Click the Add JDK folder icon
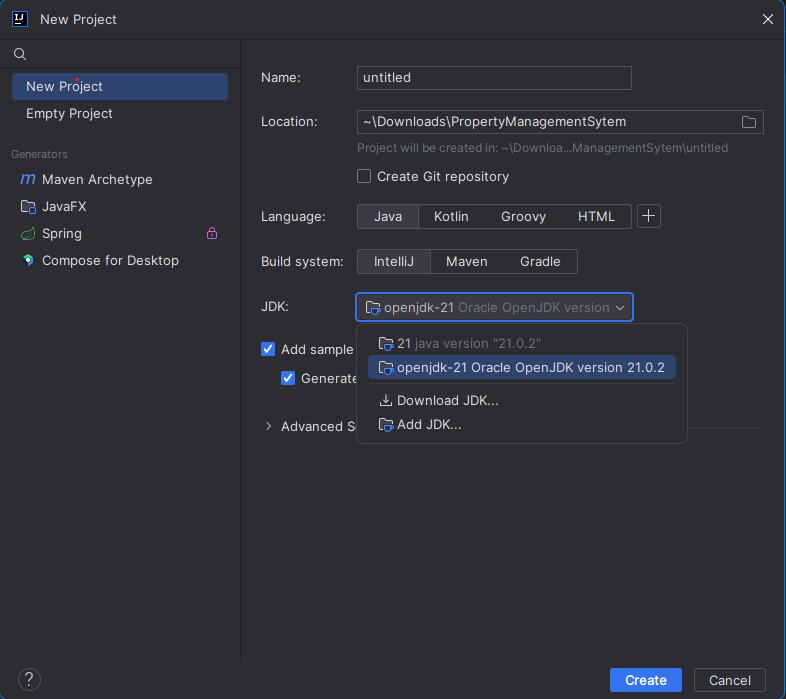 [x=385, y=425]
